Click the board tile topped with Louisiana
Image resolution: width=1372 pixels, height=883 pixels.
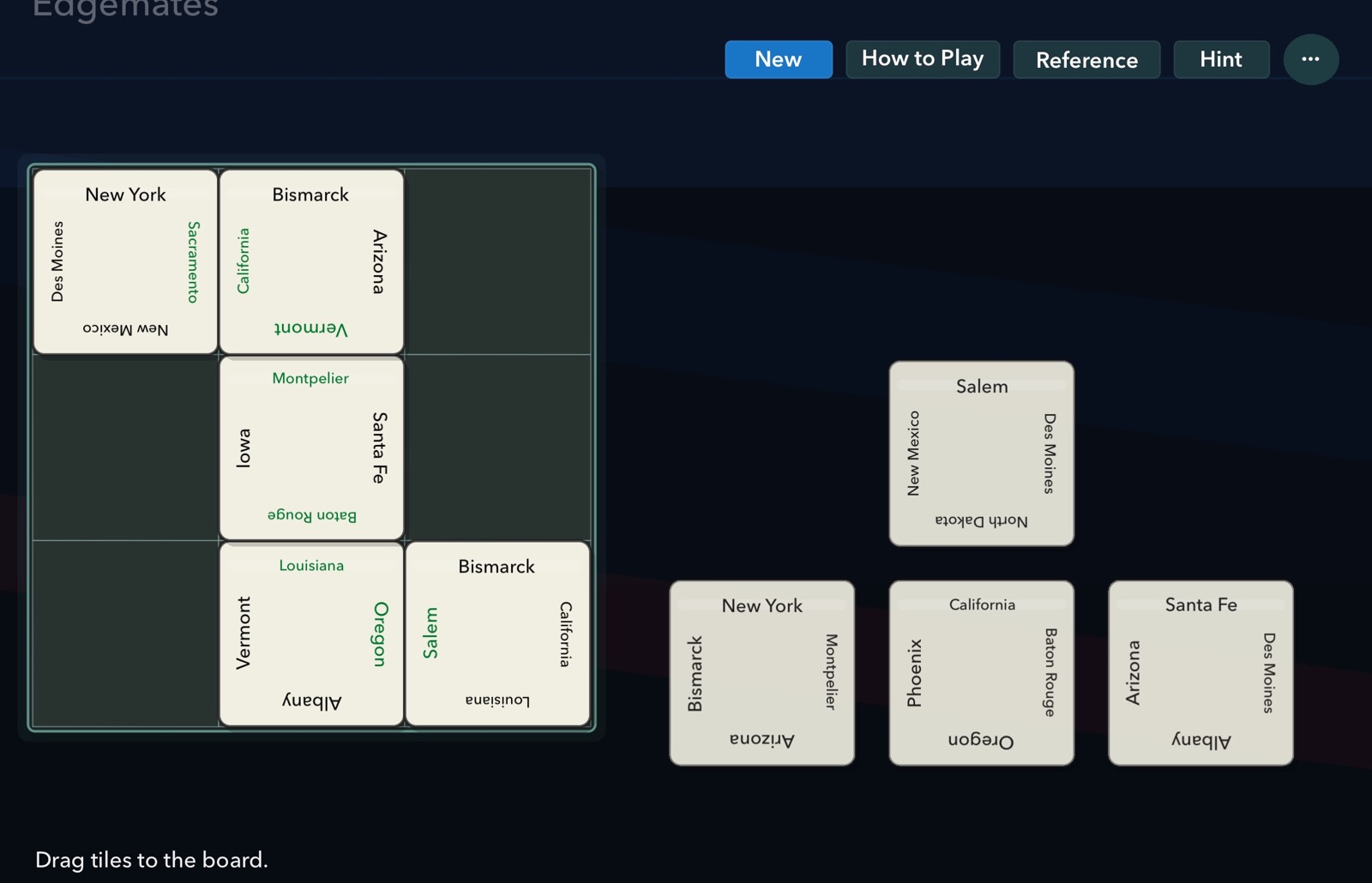[311, 634]
